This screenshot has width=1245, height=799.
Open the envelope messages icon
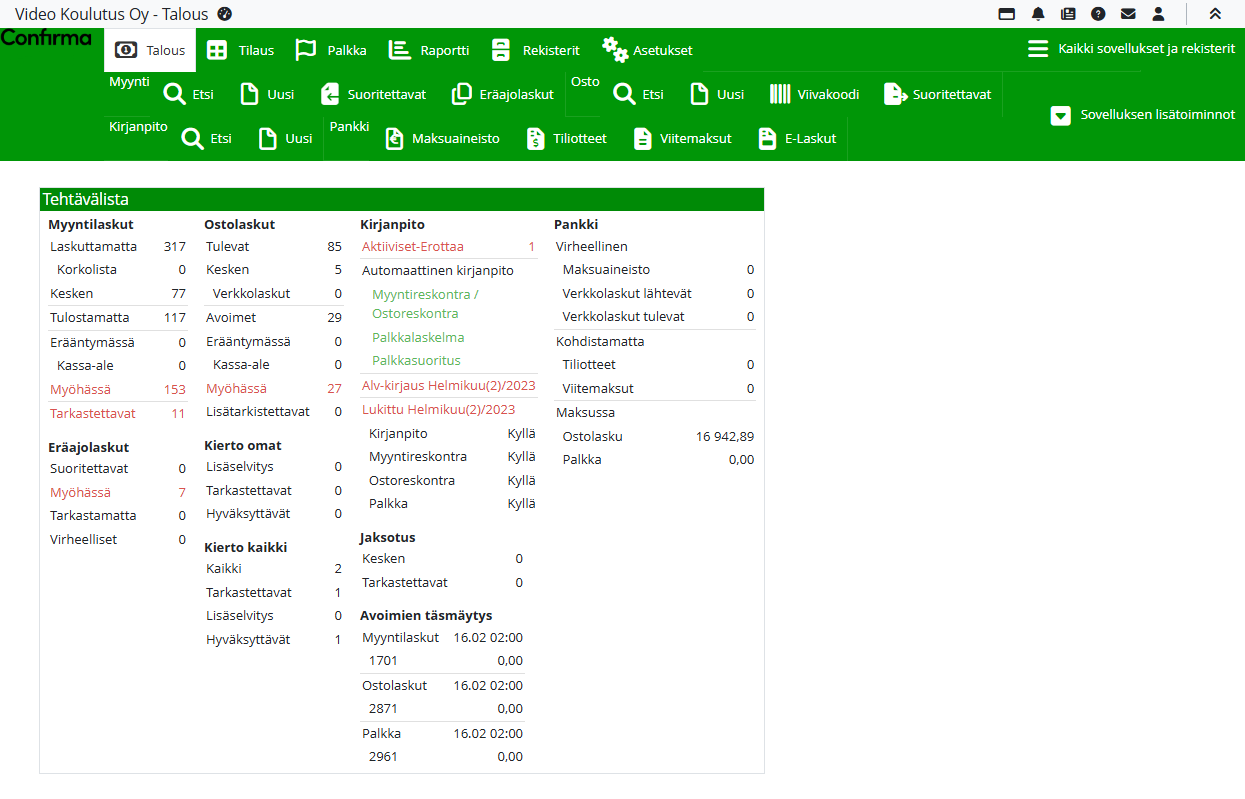(1128, 14)
